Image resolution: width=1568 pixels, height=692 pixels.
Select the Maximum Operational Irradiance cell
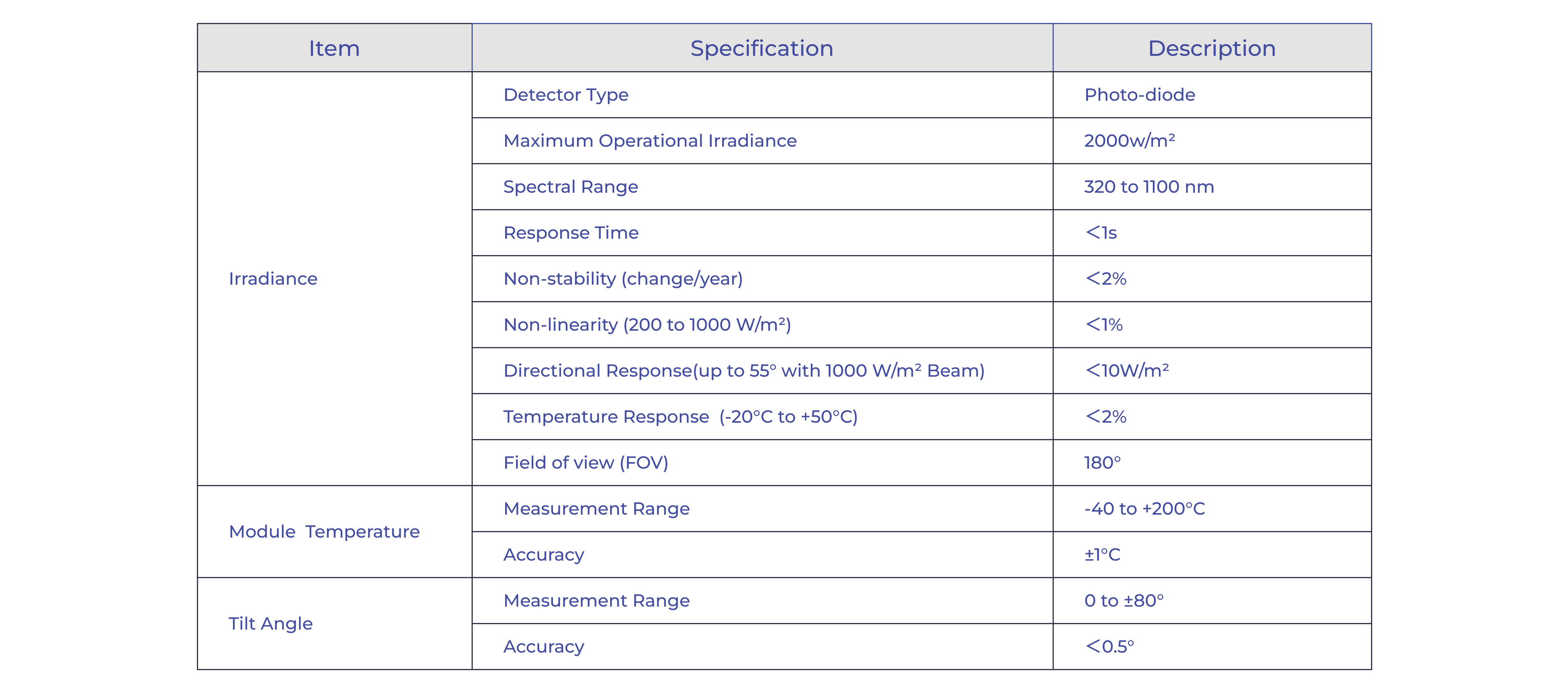(650, 141)
